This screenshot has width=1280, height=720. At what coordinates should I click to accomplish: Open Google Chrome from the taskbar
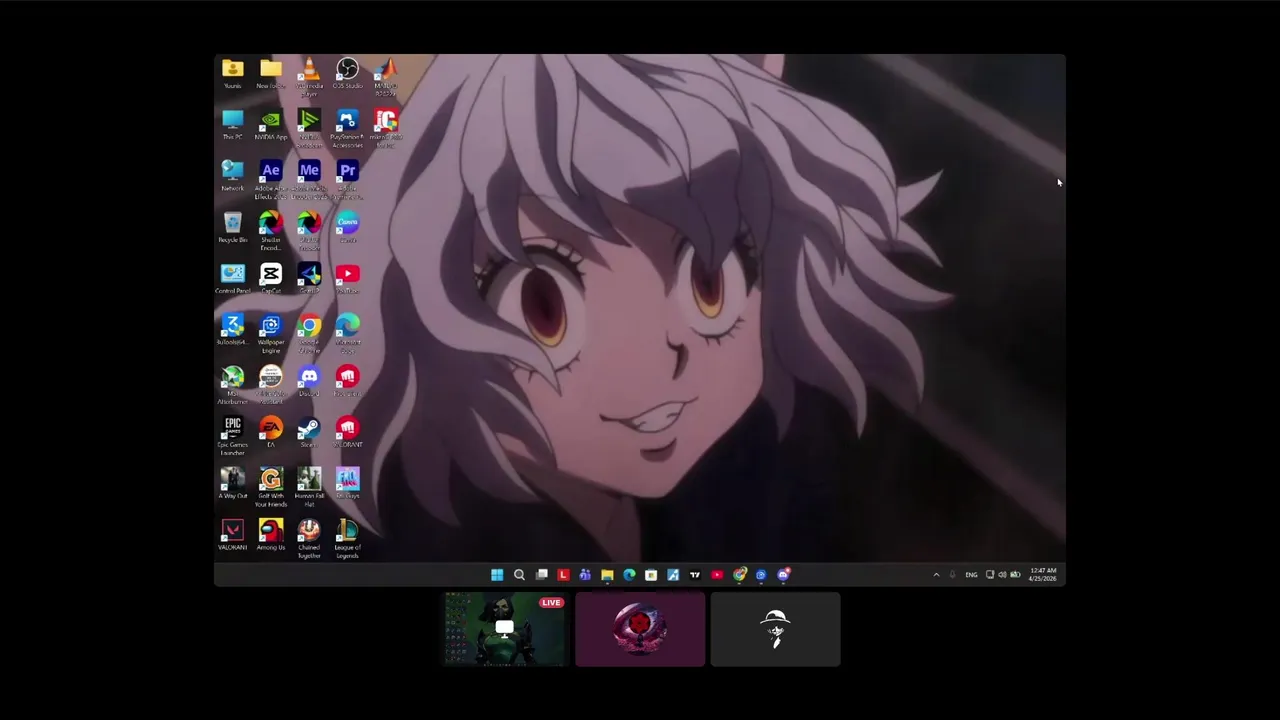[x=739, y=575]
